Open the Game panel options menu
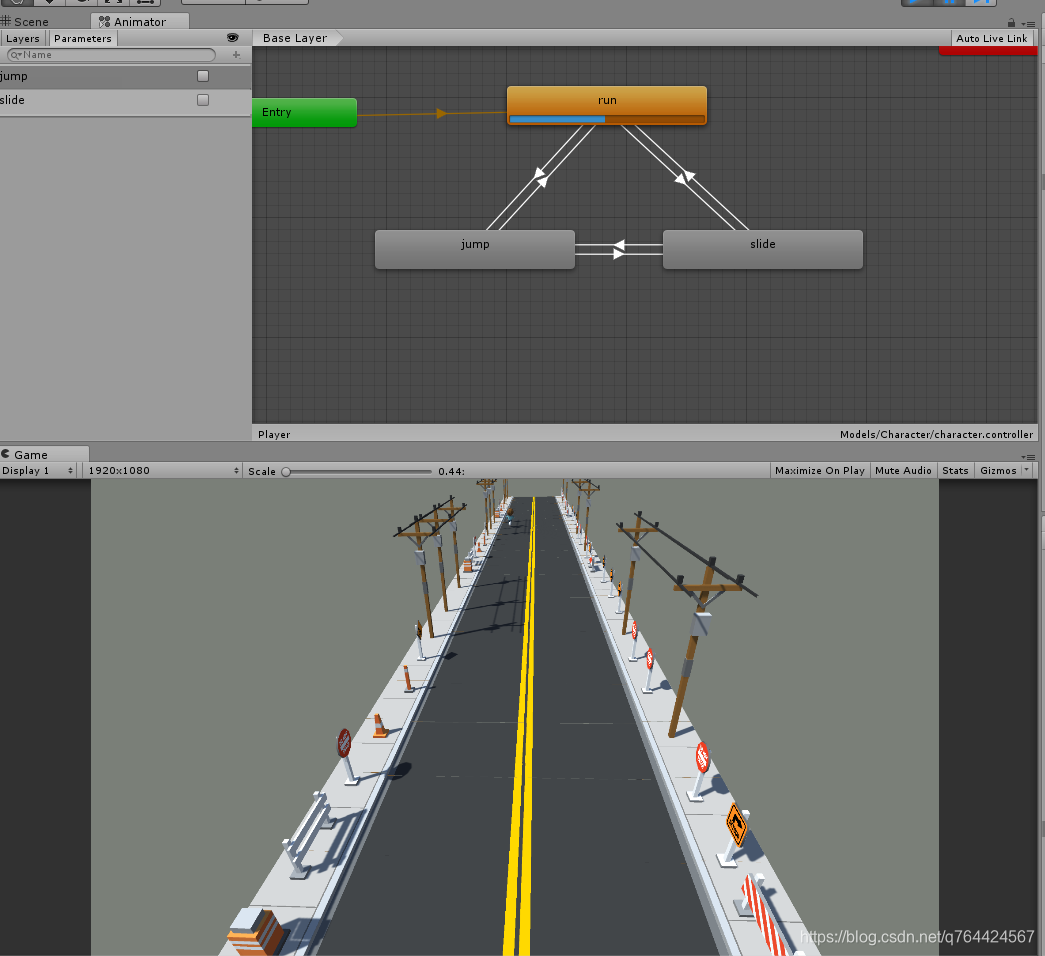Image resolution: width=1045 pixels, height=956 pixels. (x=1028, y=457)
